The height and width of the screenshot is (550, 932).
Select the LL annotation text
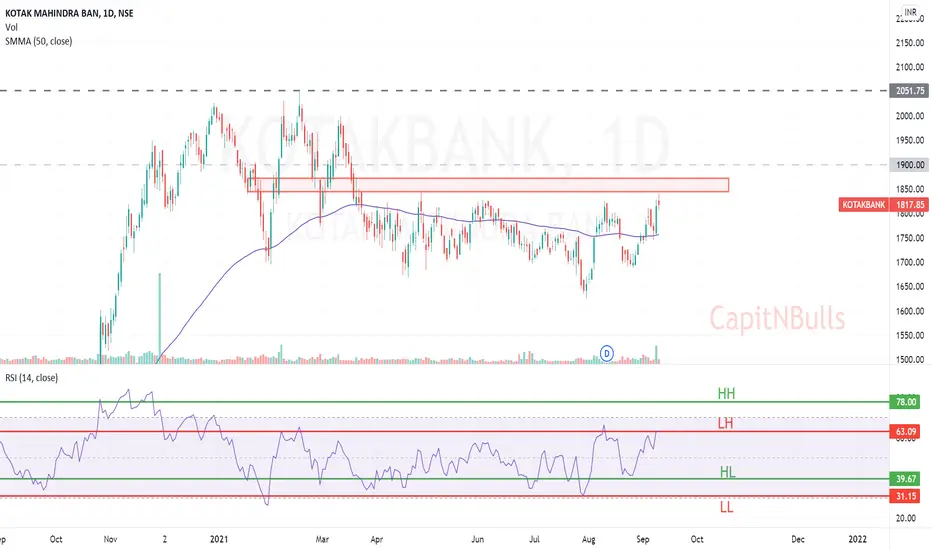tap(726, 507)
